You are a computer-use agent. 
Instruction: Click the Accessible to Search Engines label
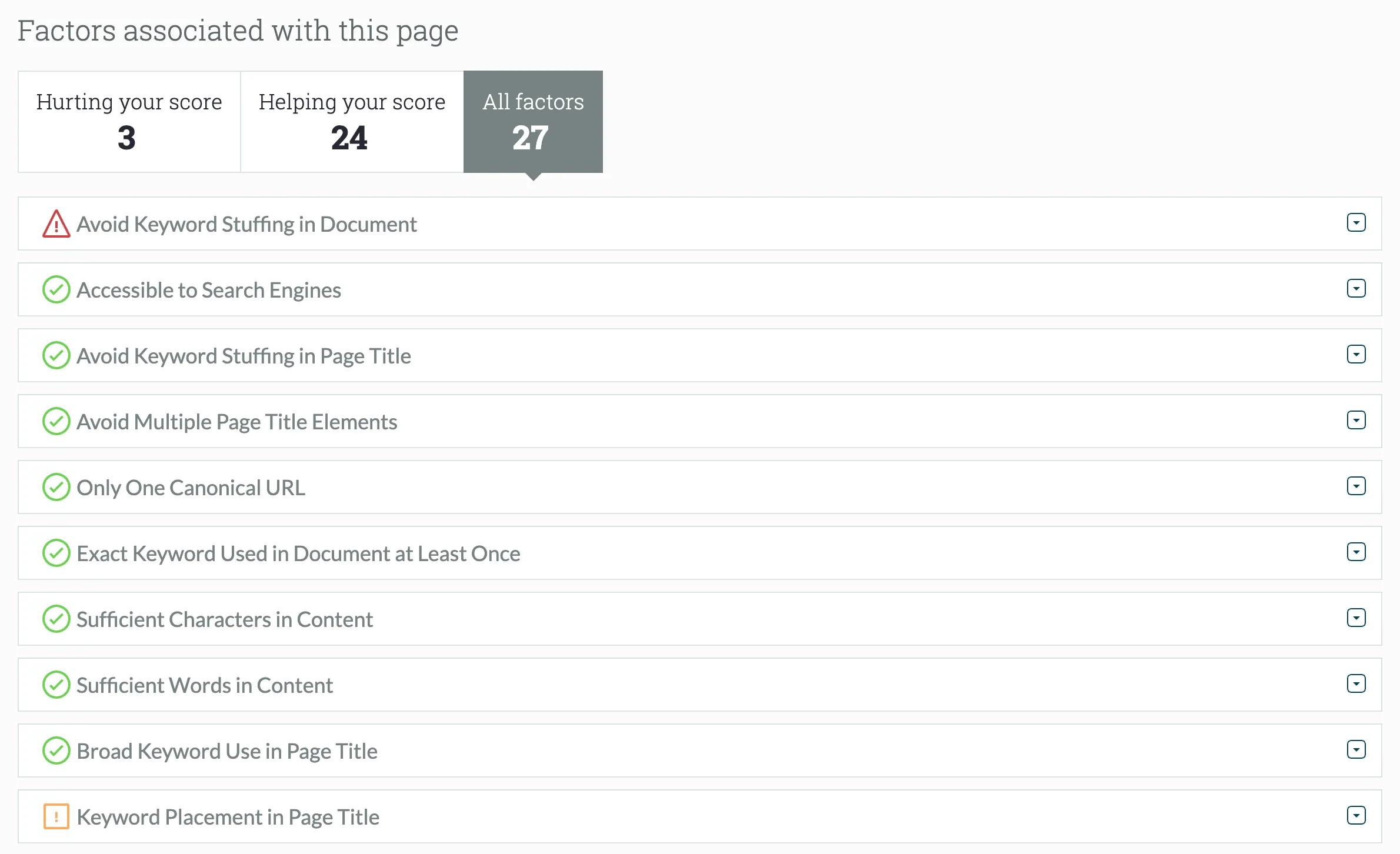pyautogui.click(x=209, y=291)
